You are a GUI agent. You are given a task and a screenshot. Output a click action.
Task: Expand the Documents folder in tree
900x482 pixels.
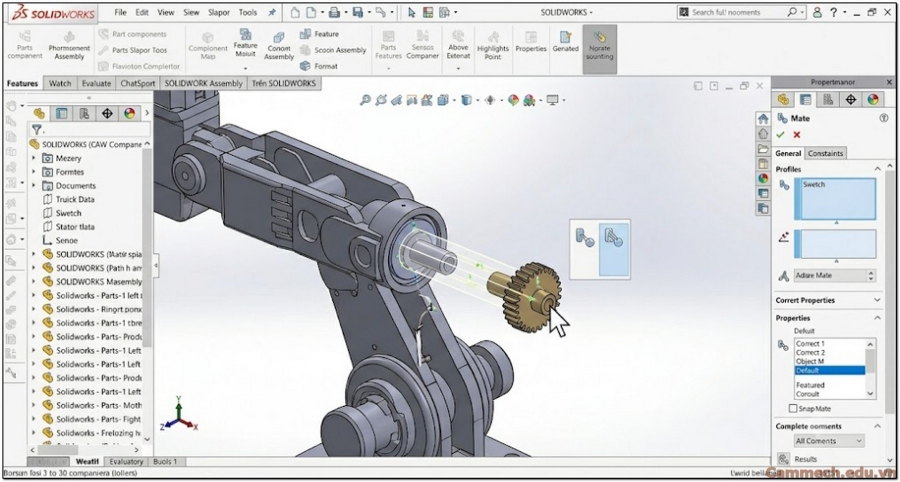coord(33,185)
